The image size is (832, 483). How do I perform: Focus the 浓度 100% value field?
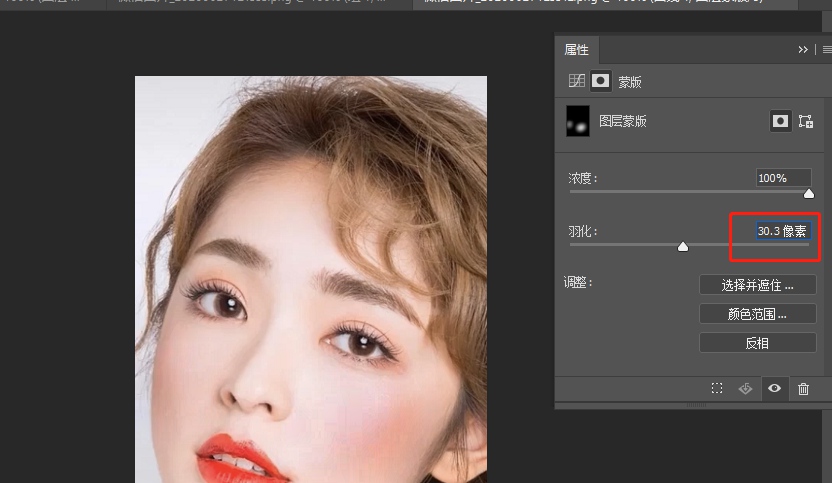point(783,178)
